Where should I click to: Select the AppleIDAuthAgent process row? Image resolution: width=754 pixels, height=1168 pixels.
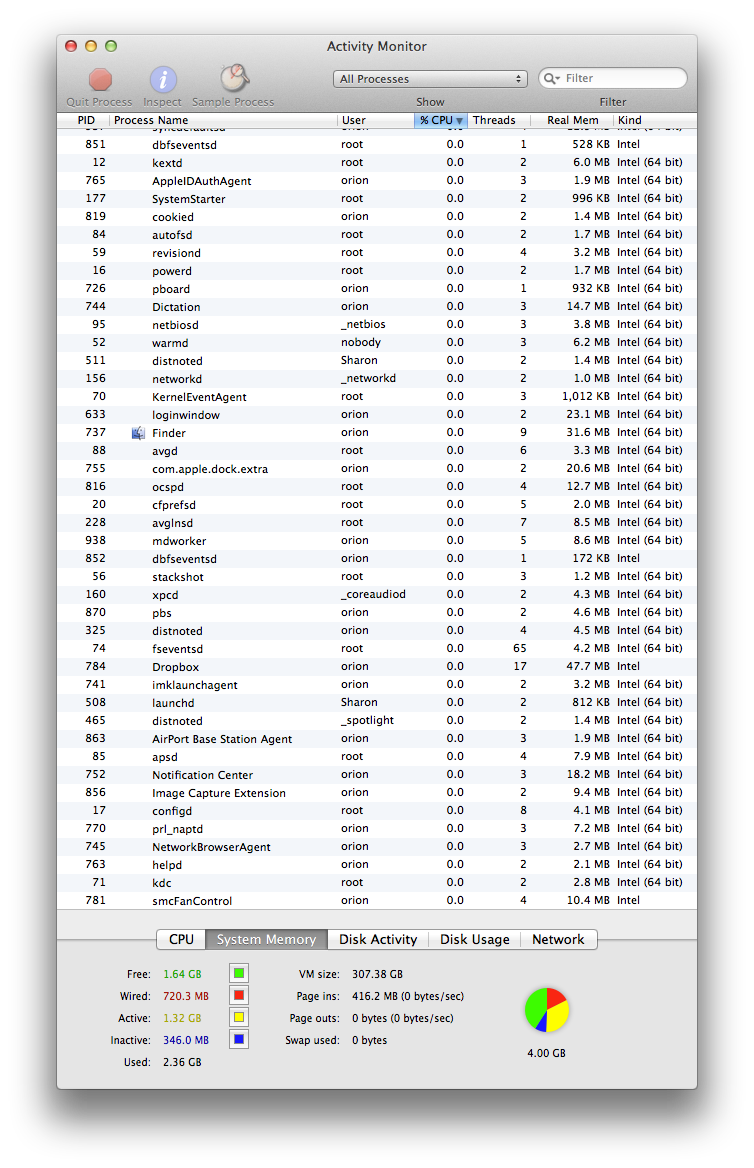click(x=377, y=180)
